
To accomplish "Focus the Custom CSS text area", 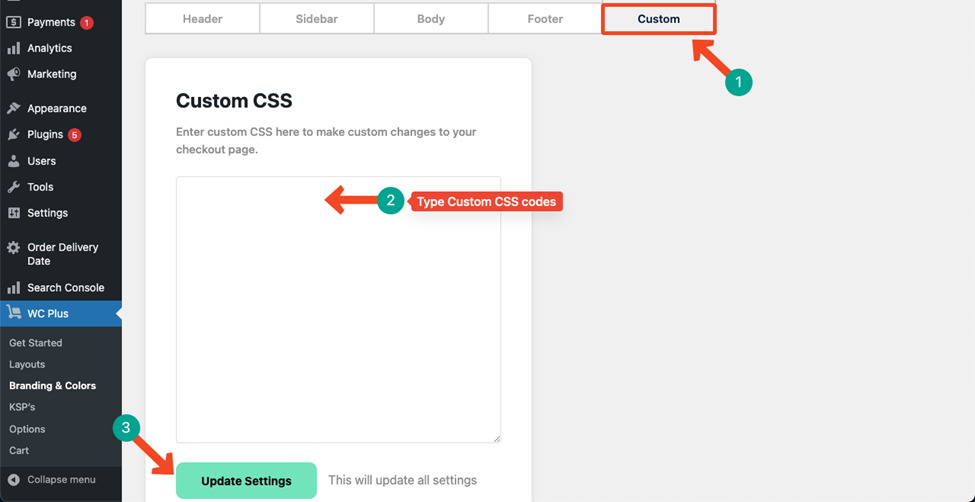I will (338, 310).
